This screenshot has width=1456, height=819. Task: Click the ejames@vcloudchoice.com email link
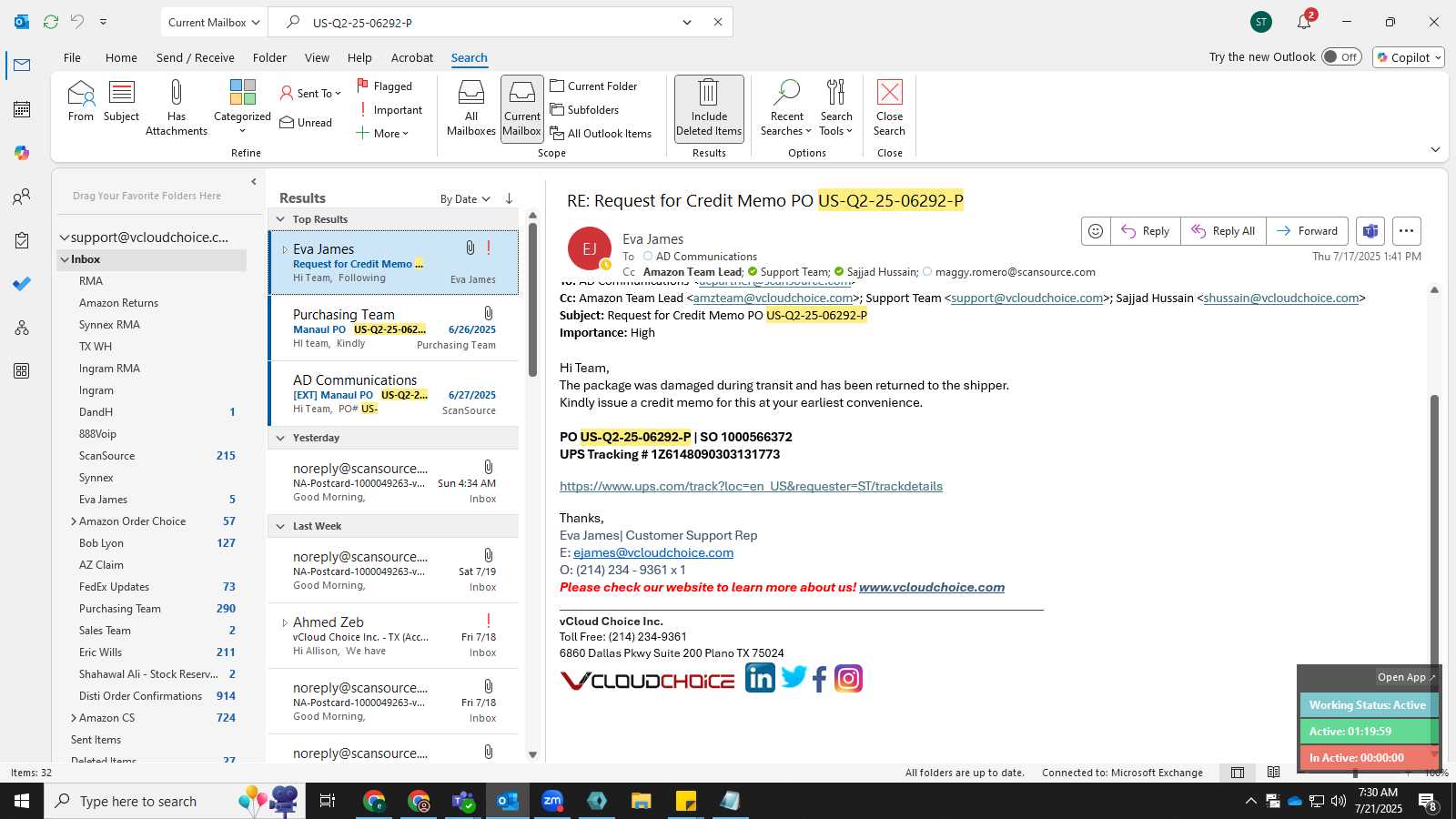[x=653, y=552]
